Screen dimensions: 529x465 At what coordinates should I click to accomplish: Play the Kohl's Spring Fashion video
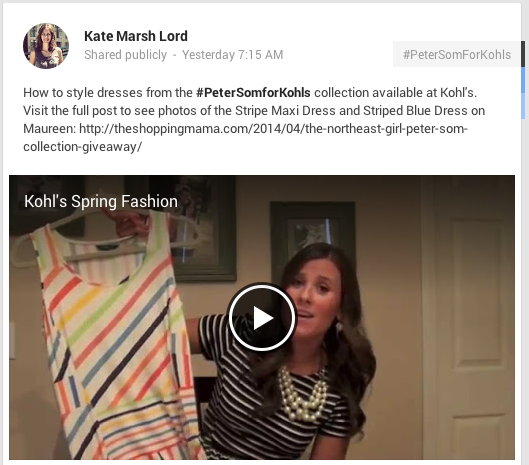pyautogui.click(x=262, y=317)
